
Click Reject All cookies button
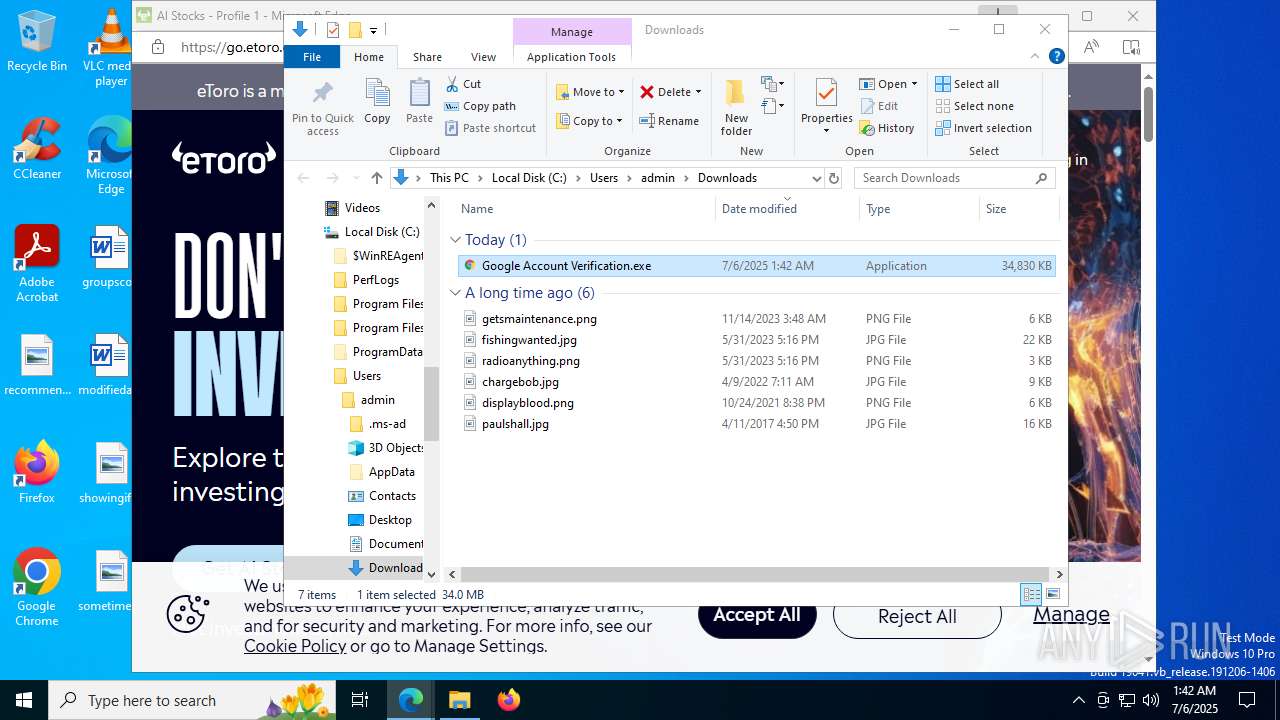tap(917, 616)
